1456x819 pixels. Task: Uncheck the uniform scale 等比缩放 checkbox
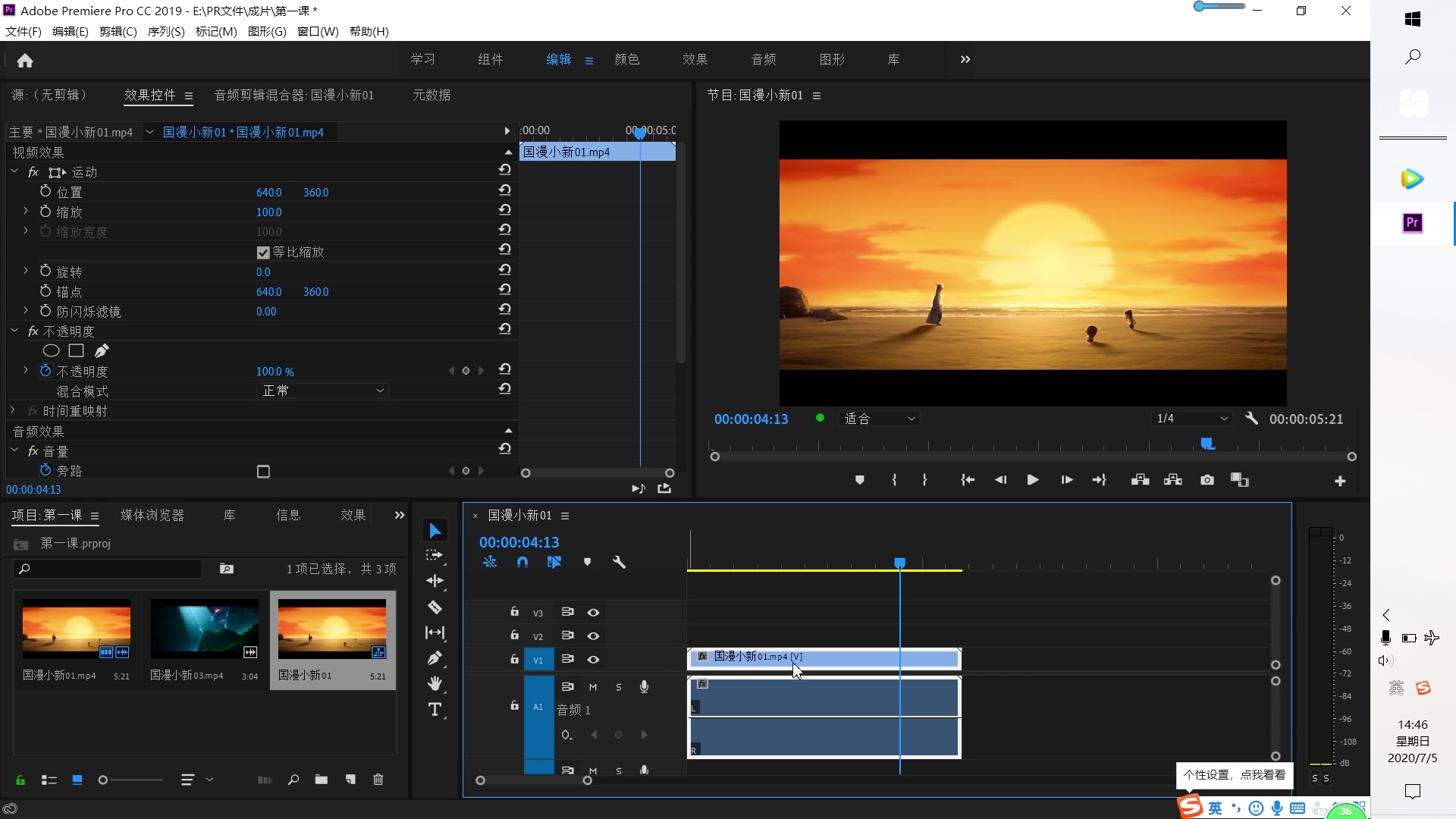[x=263, y=253]
